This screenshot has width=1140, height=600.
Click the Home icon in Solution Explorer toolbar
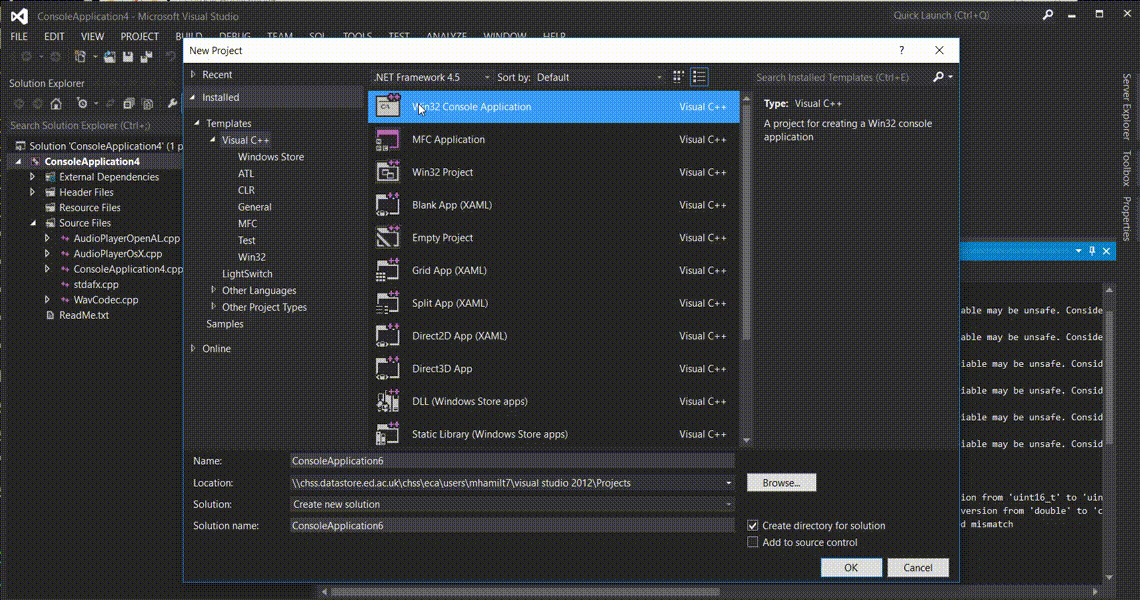click(56, 104)
